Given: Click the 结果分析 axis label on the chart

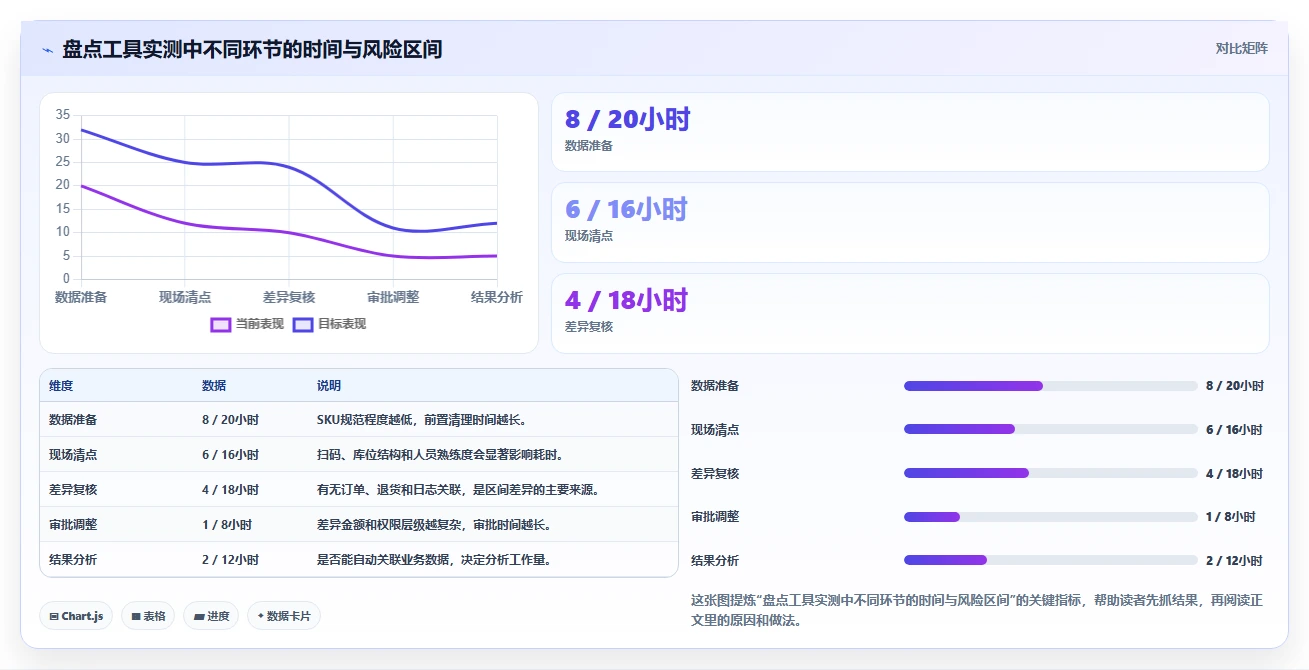Looking at the screenshot, I should click(497, 297).
